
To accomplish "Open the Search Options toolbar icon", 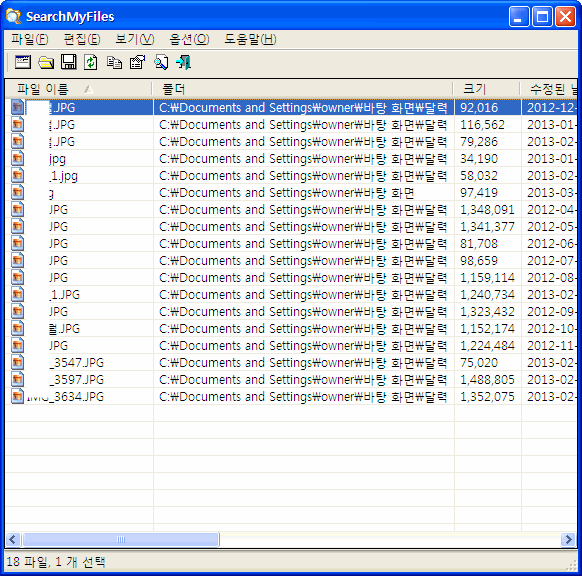I will pyautogui.click(x=23, y=62).
